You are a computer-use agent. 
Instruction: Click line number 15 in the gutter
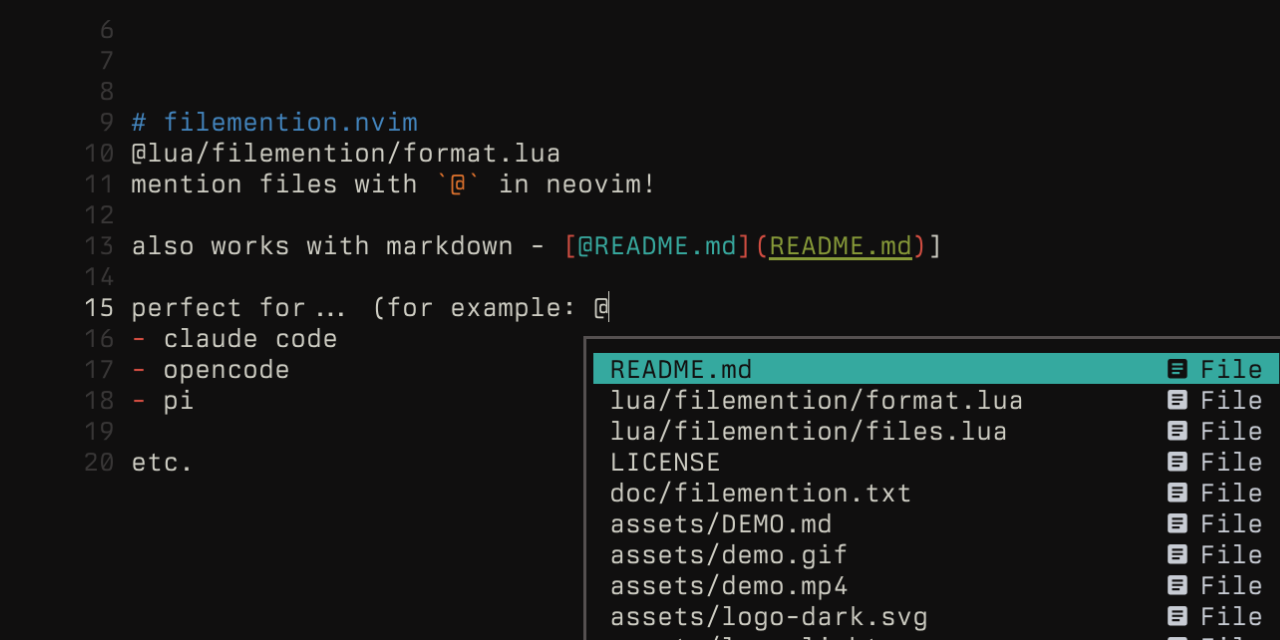(x=100, y=308)
